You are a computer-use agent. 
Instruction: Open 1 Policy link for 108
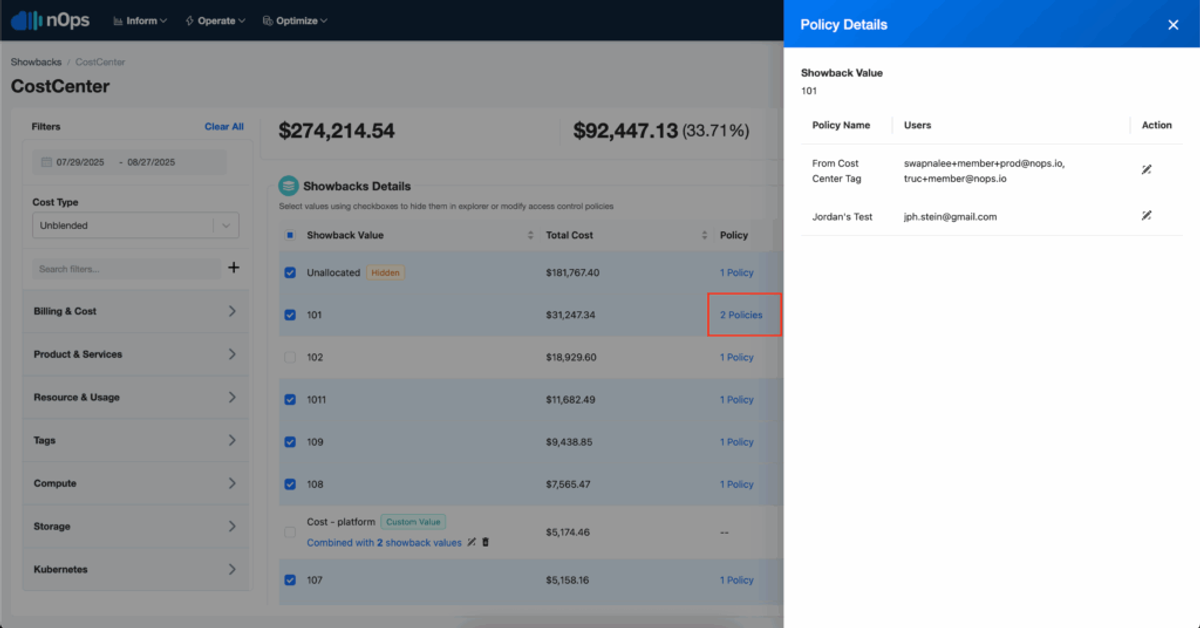(737, 484)
